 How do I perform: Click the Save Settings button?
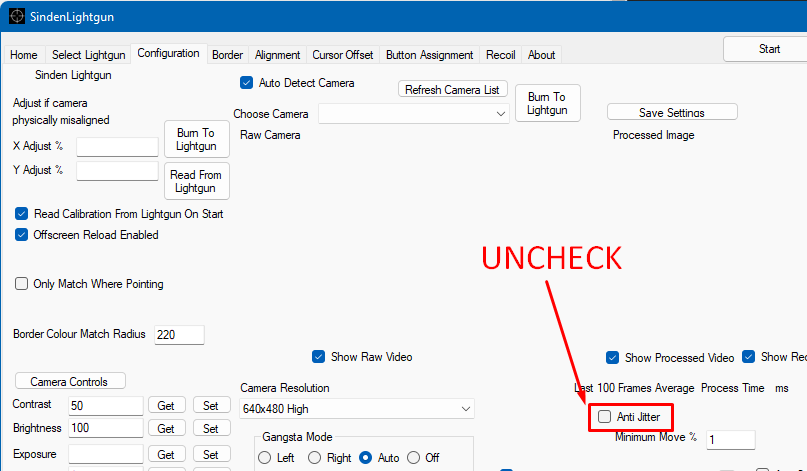672,112
